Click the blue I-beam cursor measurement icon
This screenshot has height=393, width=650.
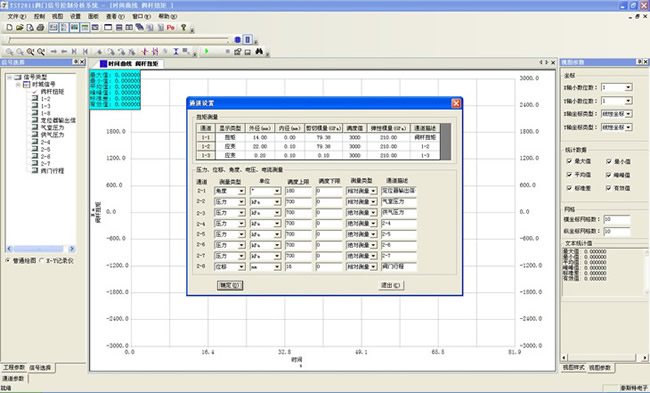(176, 51)
